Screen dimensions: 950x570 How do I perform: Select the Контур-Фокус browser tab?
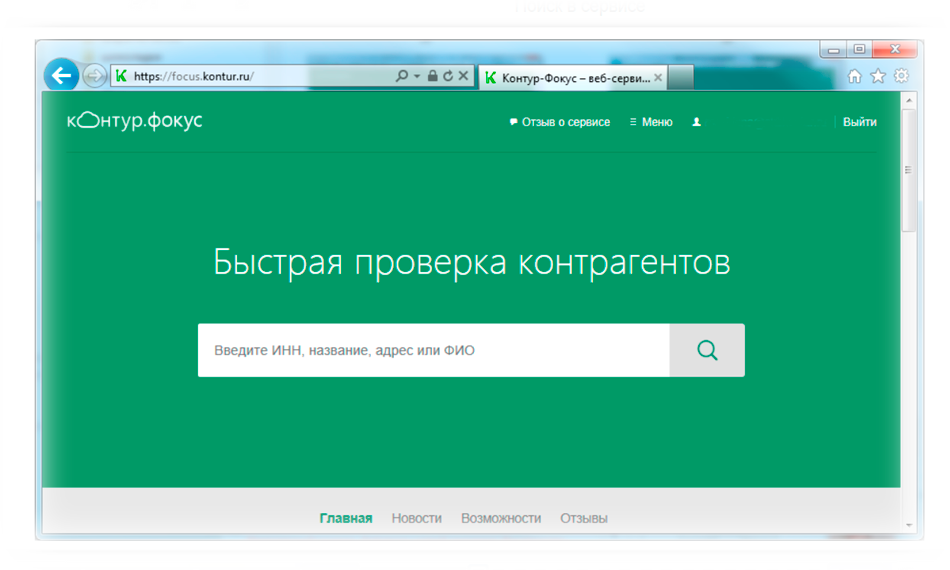click(x=573, y=78)
